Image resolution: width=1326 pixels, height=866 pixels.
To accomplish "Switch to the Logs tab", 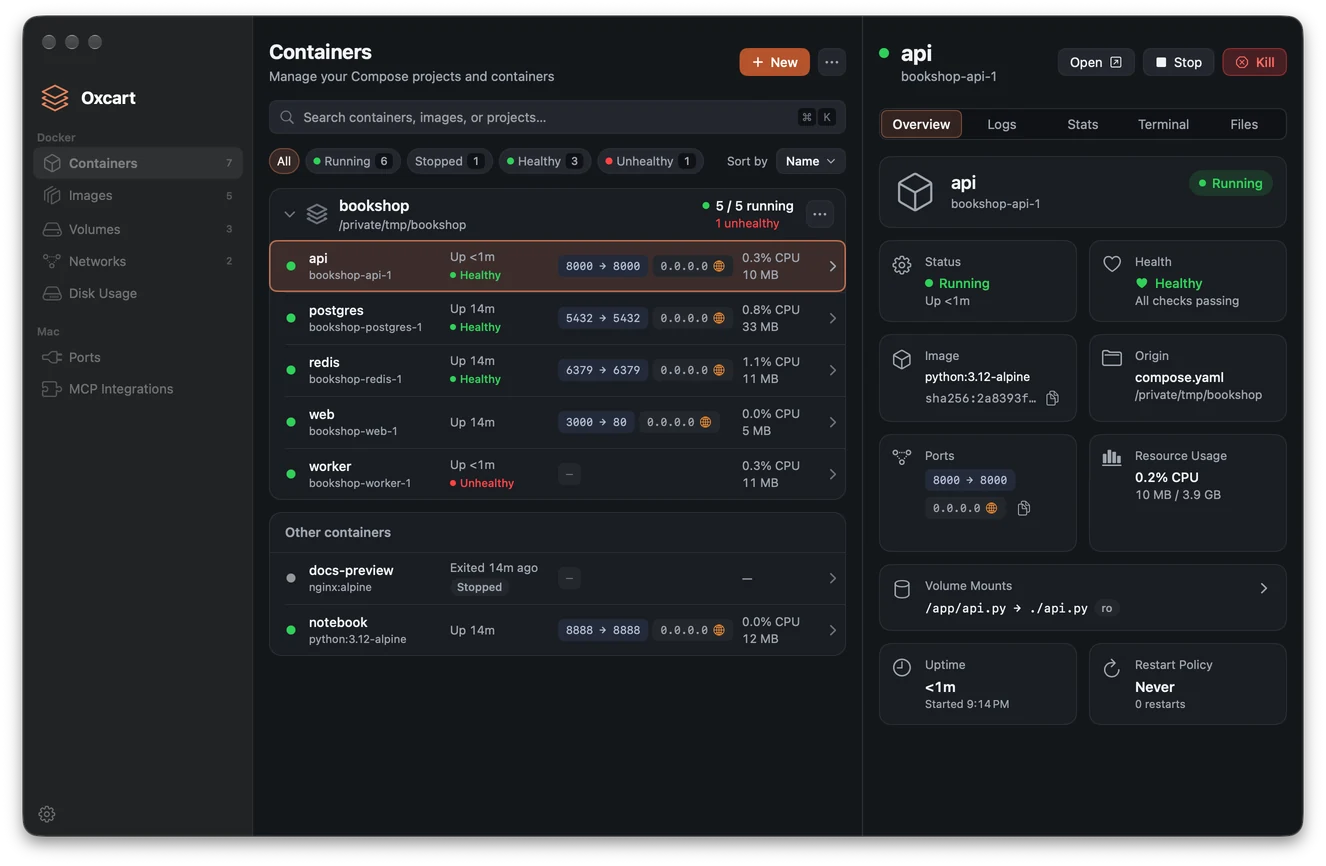I will [x=1001, y=124].
